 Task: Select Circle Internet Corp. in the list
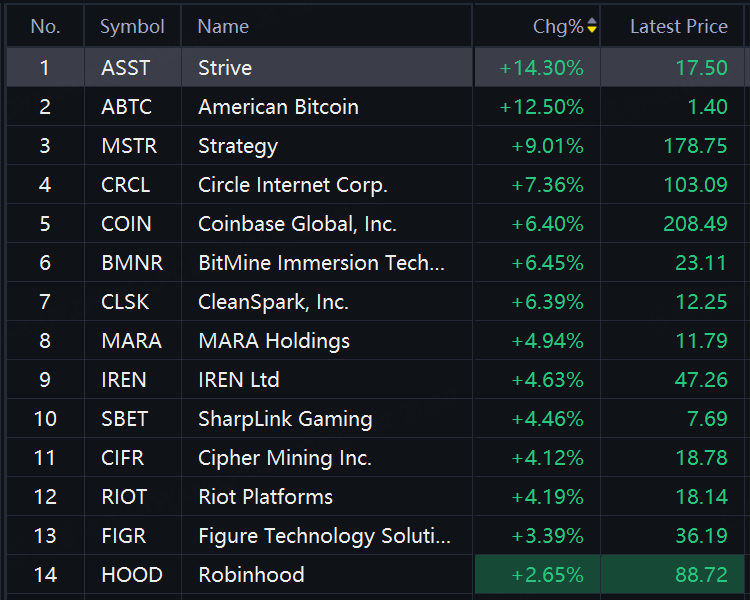pos(293,185)
